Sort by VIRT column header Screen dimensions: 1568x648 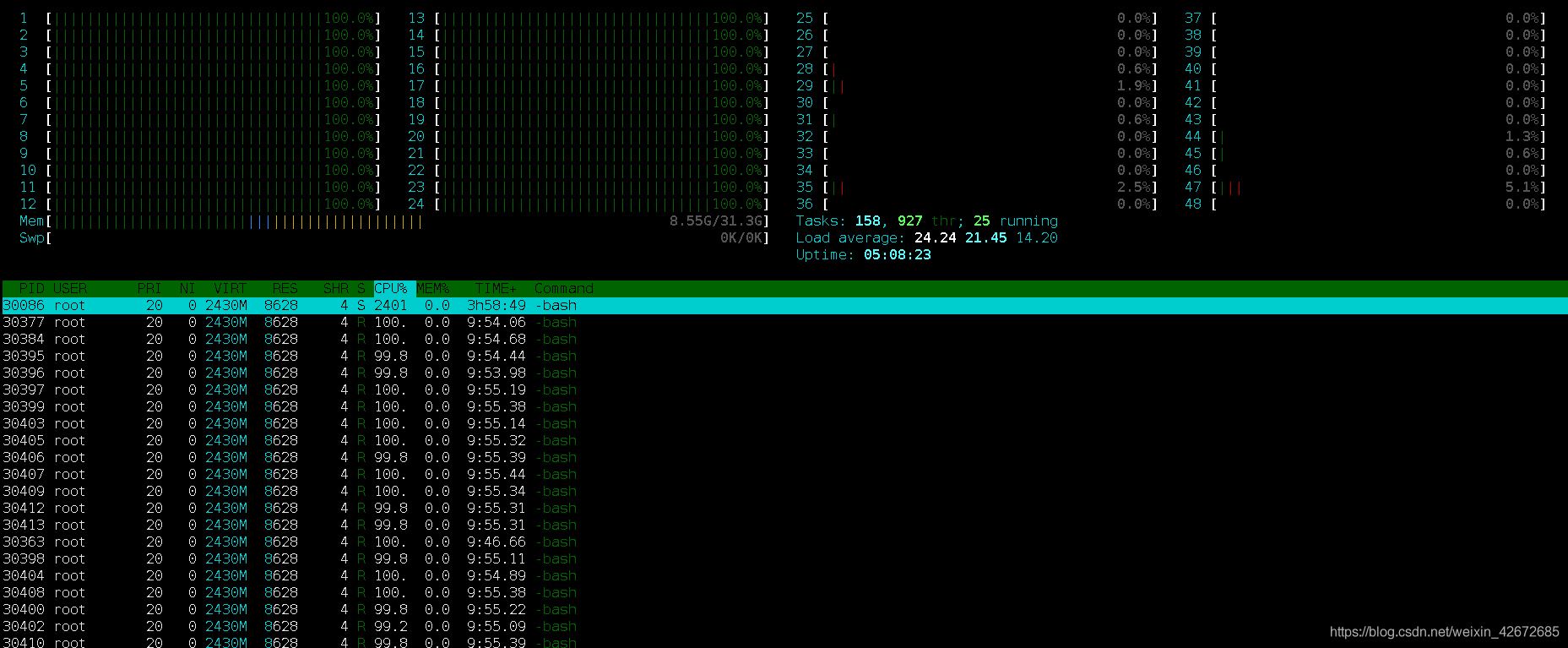(x=230, y=289)
